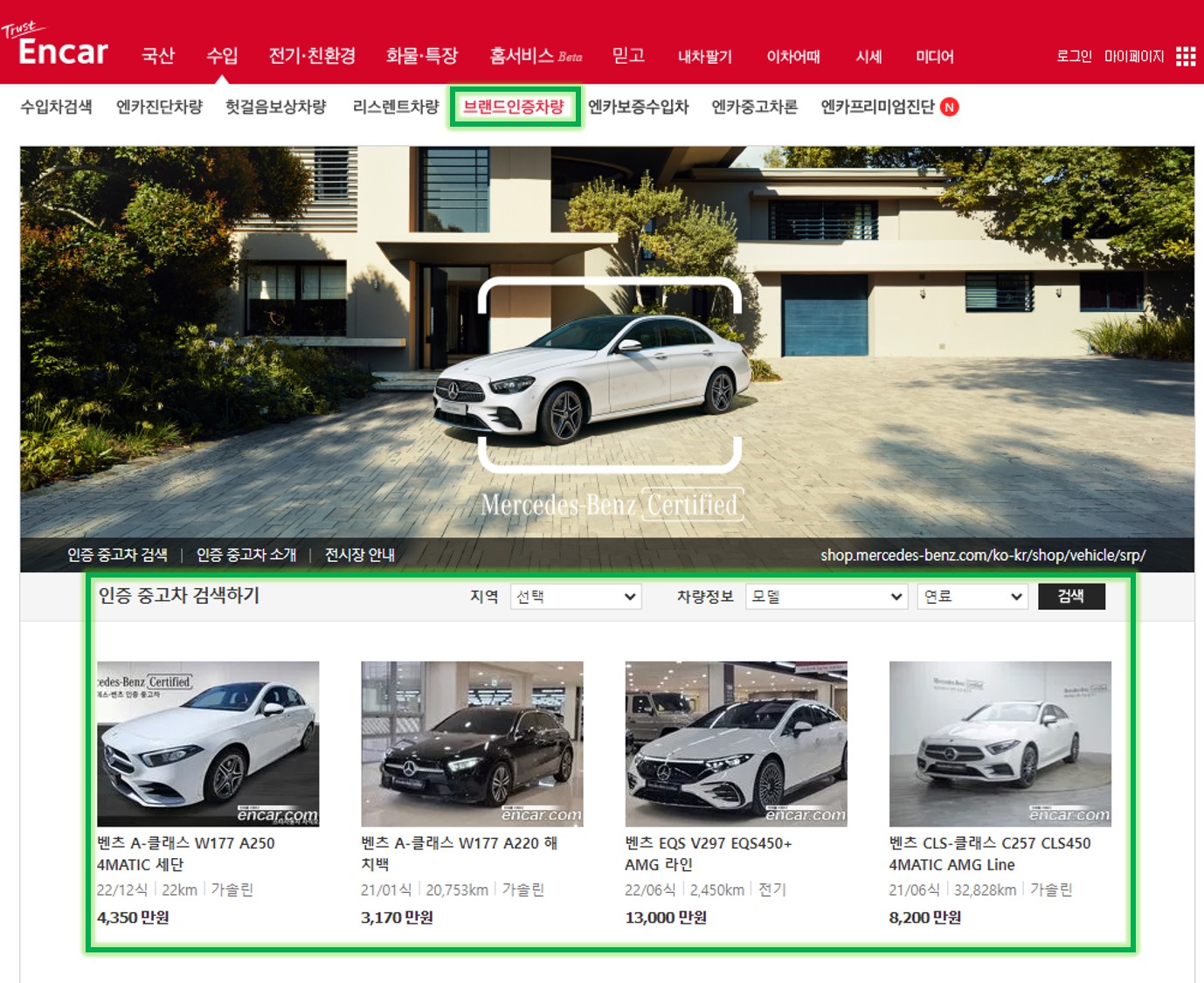
Task: Open the 수입 main menu
Action: [x=222, y=56]
